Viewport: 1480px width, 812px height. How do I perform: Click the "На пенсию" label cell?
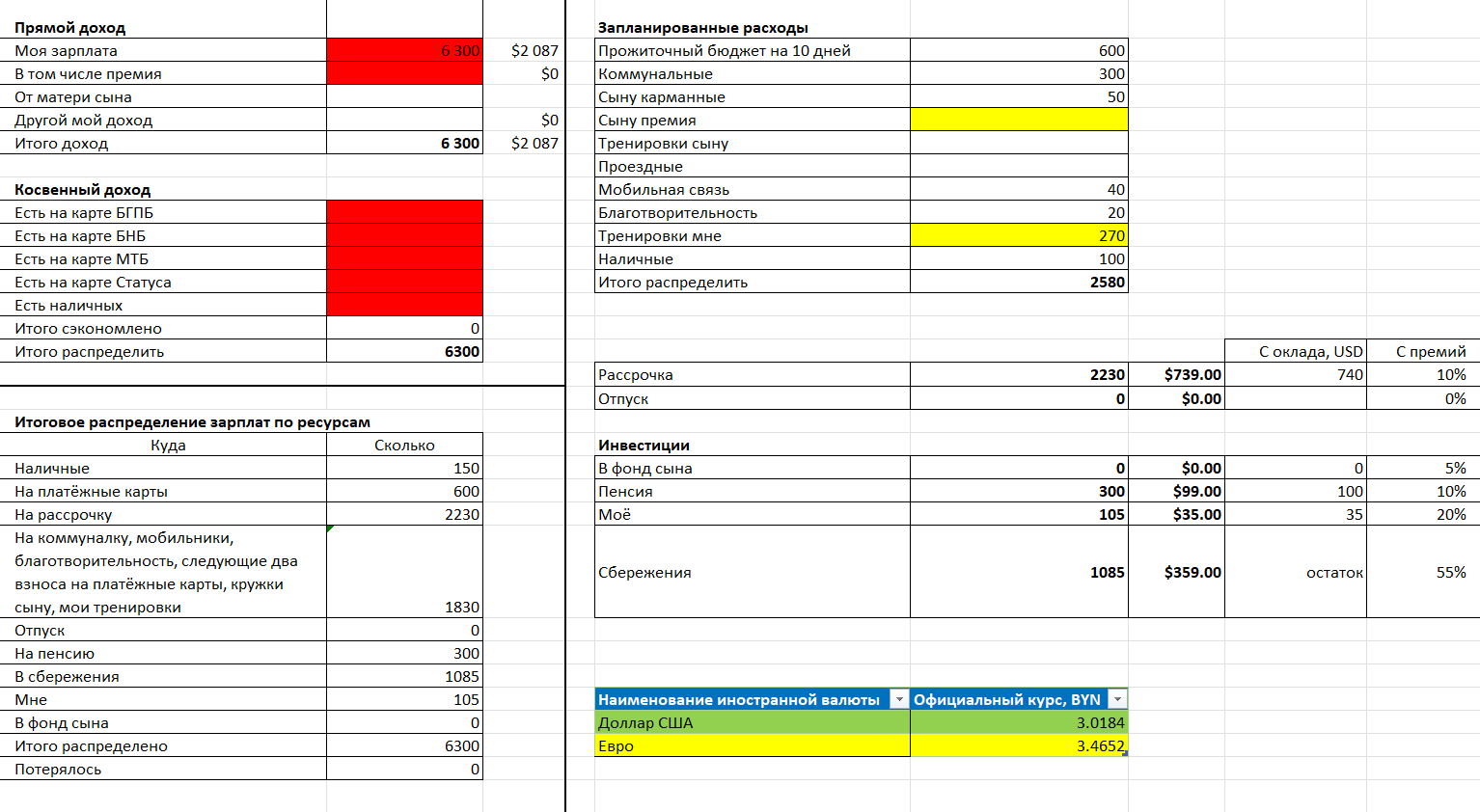tap(163, 653)
